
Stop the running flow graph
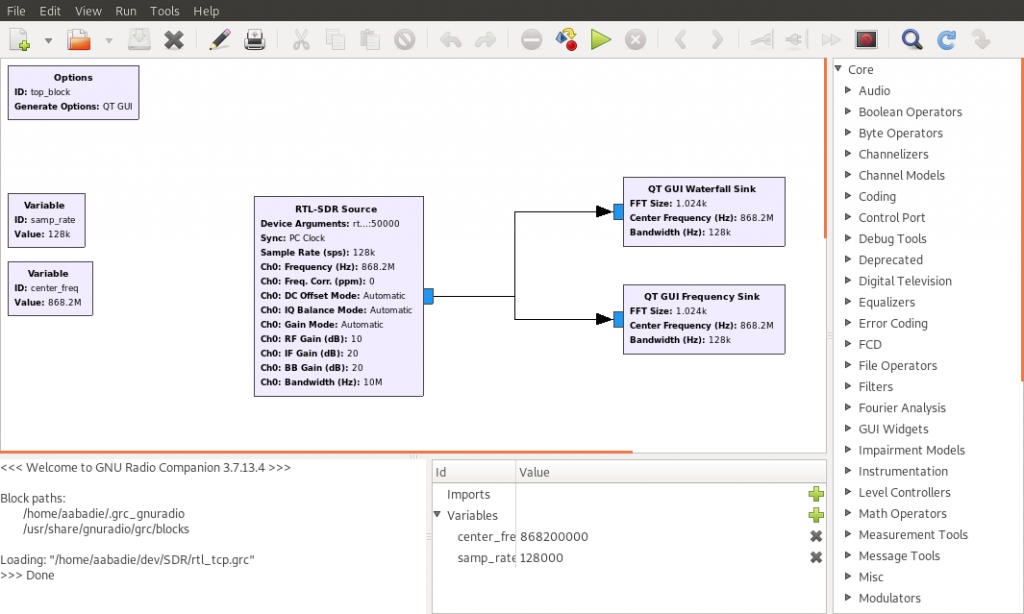tap(635, 40)
